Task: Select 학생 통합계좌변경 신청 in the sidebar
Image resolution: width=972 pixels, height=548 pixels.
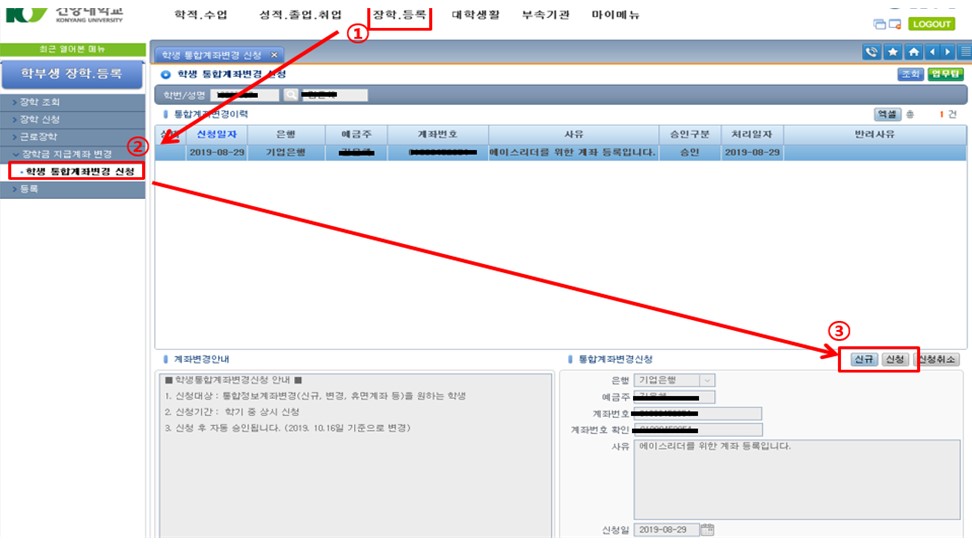Action: pos(80,171)
